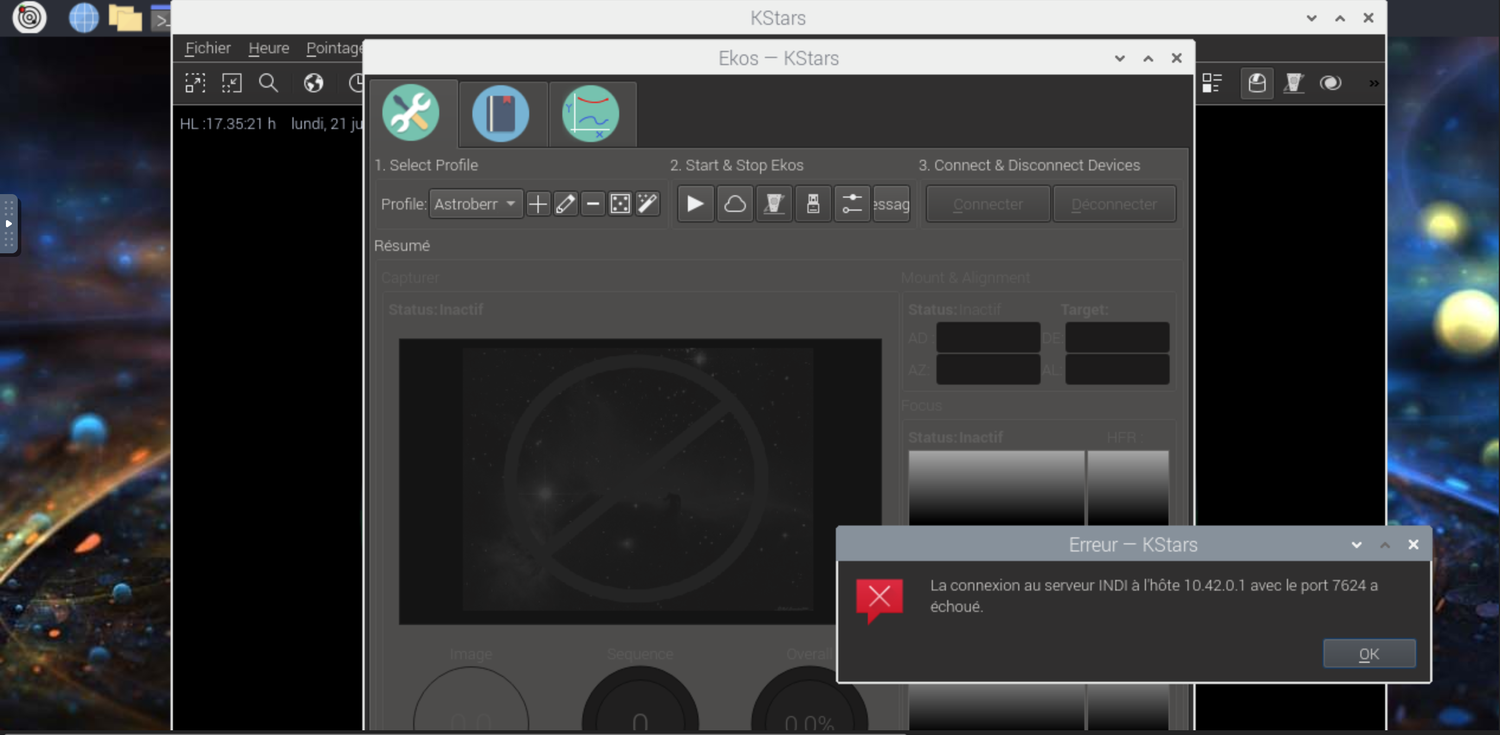Minimize the Erreur dialog with chevron
Screen dimensions: 1500x735
coord(1356,545)
